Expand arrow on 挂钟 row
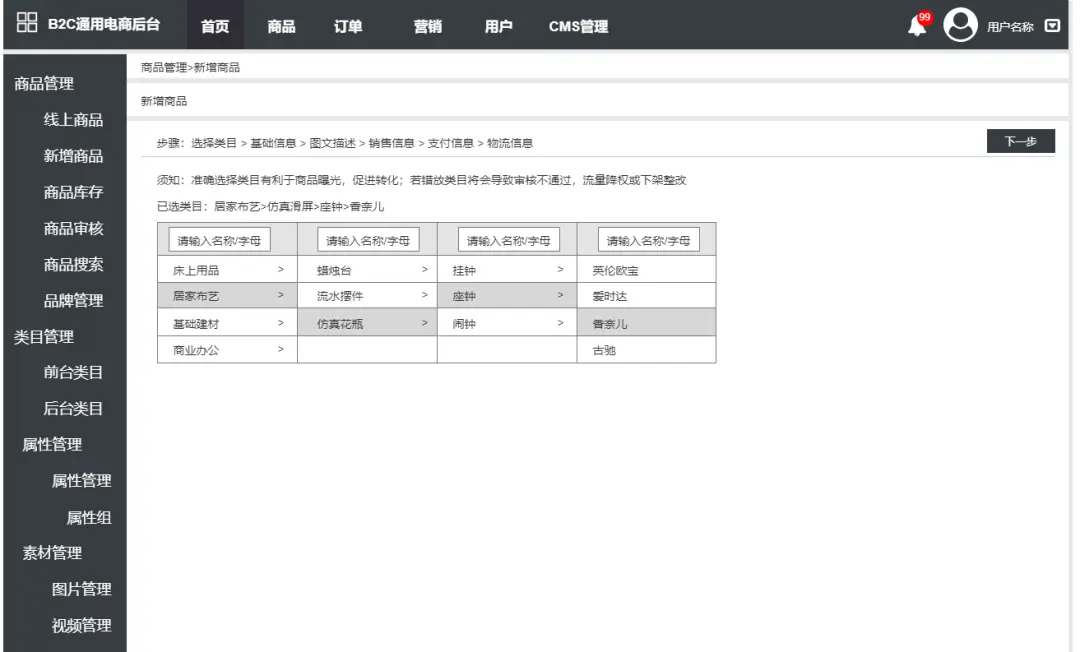Viewport: 1080px width, 652px height. pos(560,269)
